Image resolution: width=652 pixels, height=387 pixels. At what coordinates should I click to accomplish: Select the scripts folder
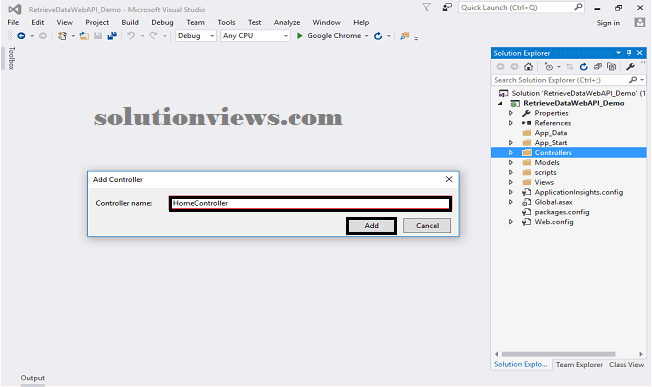click(x=545, y=173)
